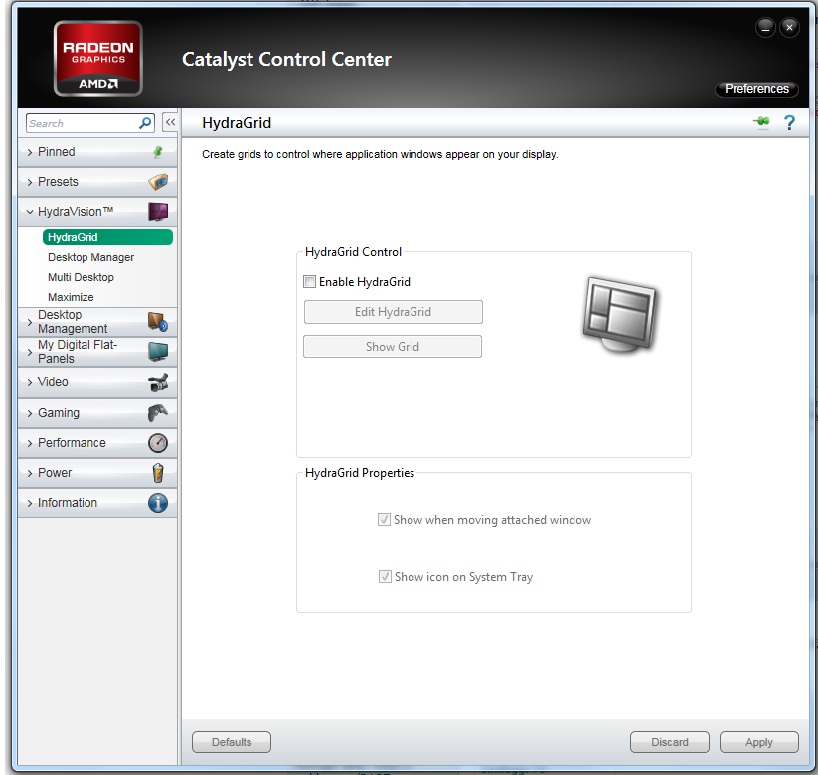Collapse the sidebar with double-arrow button

[170, 123]
